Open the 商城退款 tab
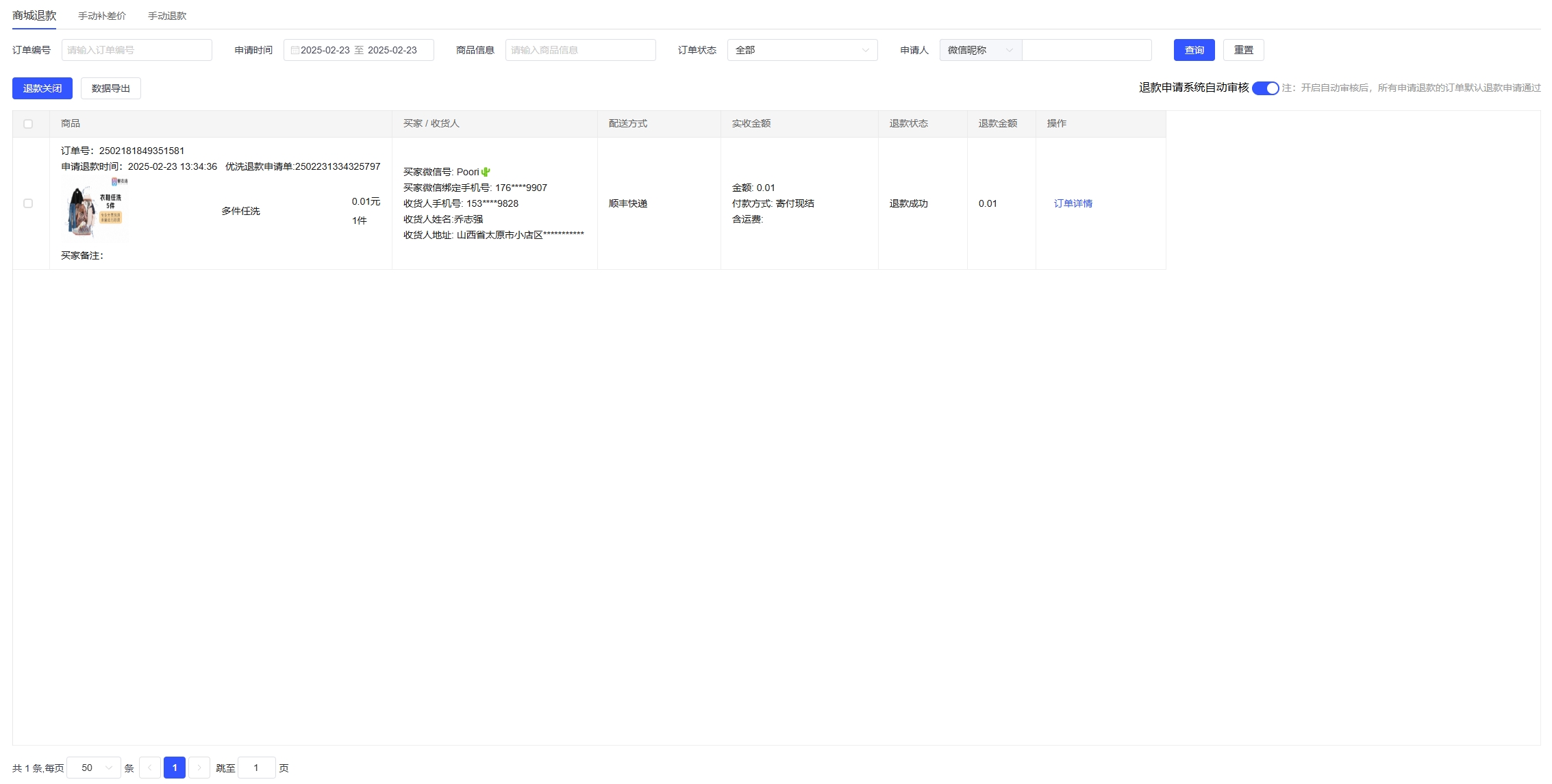Screen dimensions: 1552x784 click(34, 16)
